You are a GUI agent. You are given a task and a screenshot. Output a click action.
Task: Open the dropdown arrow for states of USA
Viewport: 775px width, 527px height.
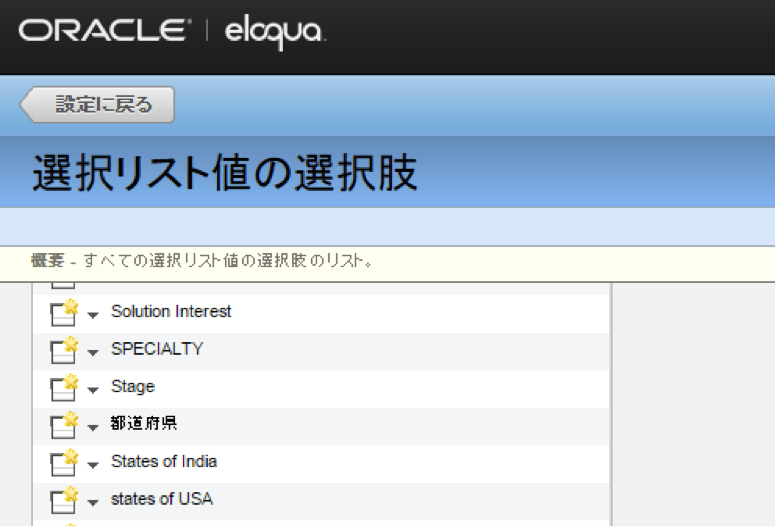(x=93, y=502)
